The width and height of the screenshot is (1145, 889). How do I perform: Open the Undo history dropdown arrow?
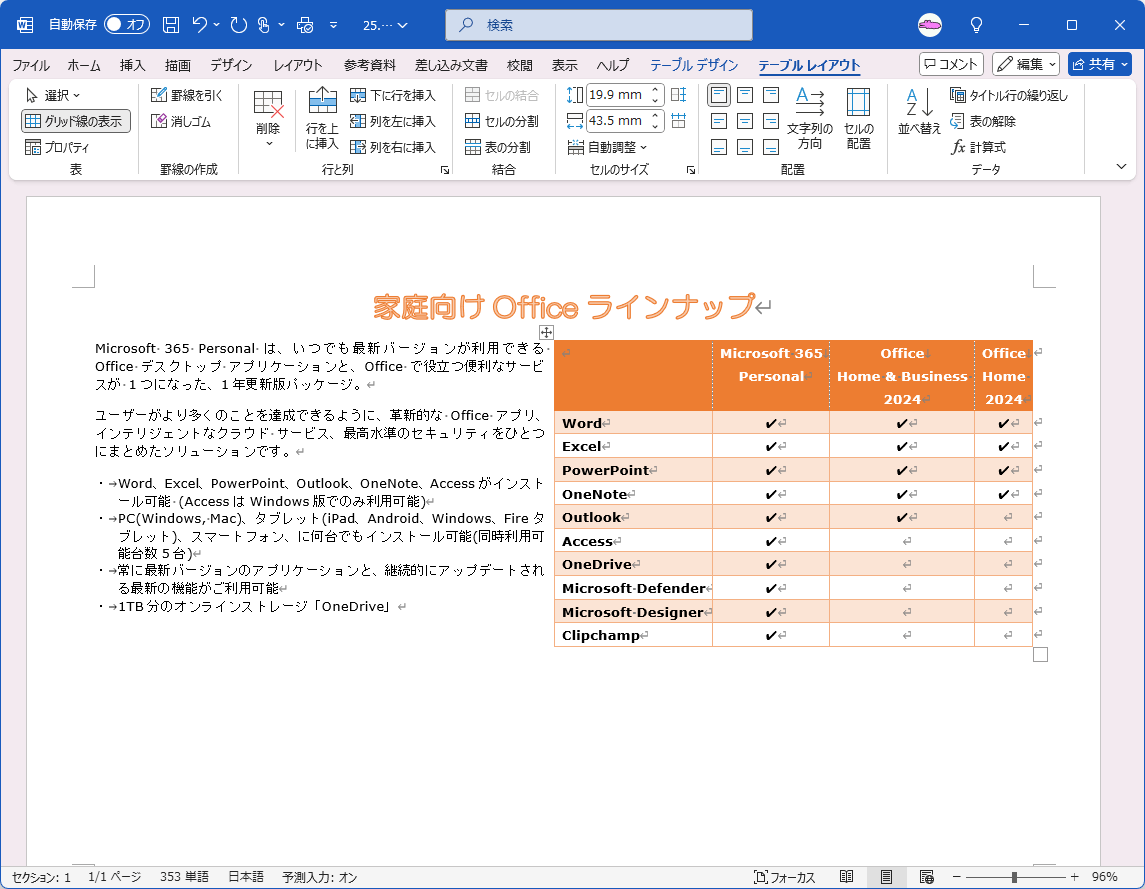[216, 25]
